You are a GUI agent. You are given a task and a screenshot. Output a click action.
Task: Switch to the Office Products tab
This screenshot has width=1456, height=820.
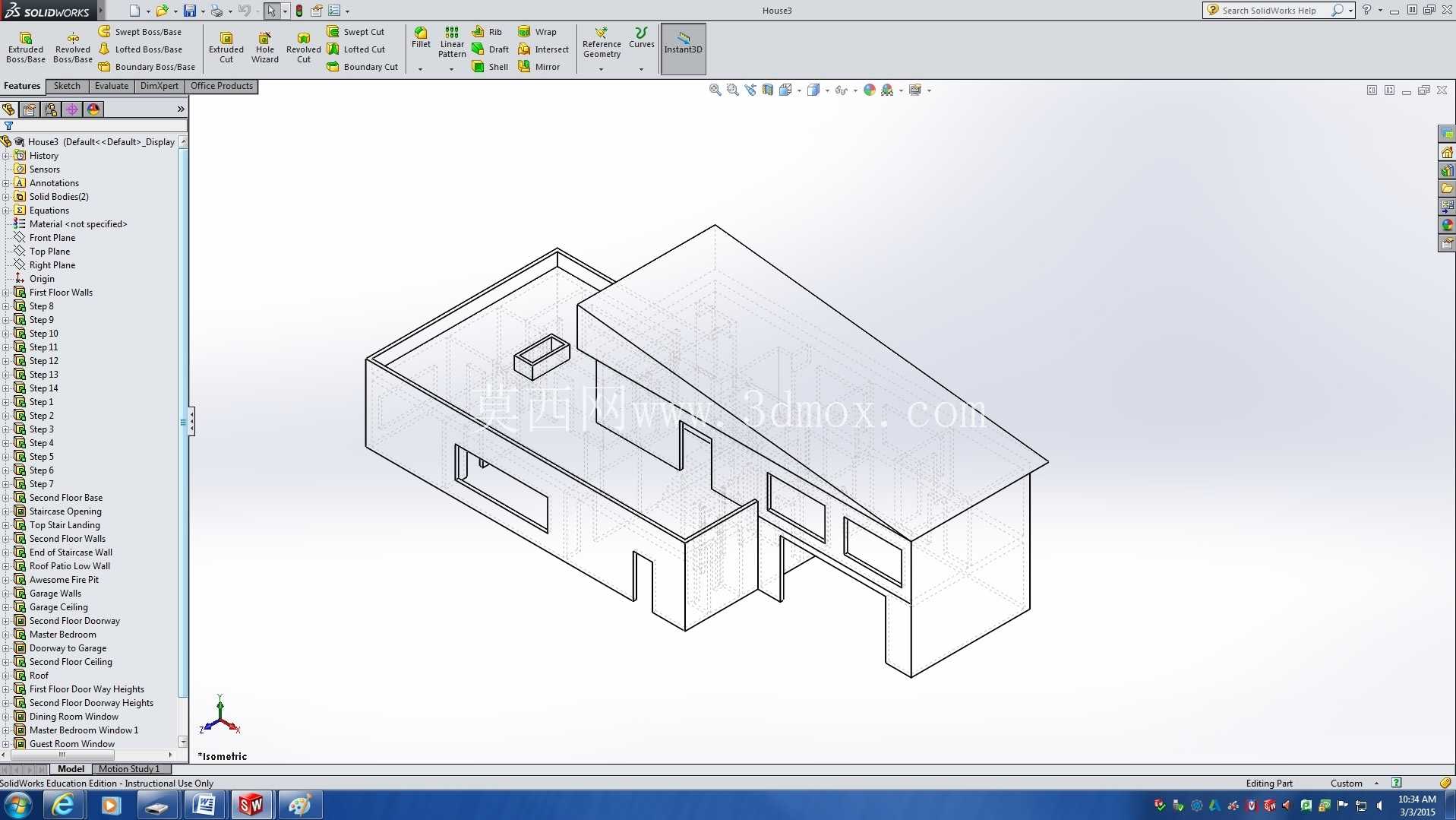[x=222, y=86]
